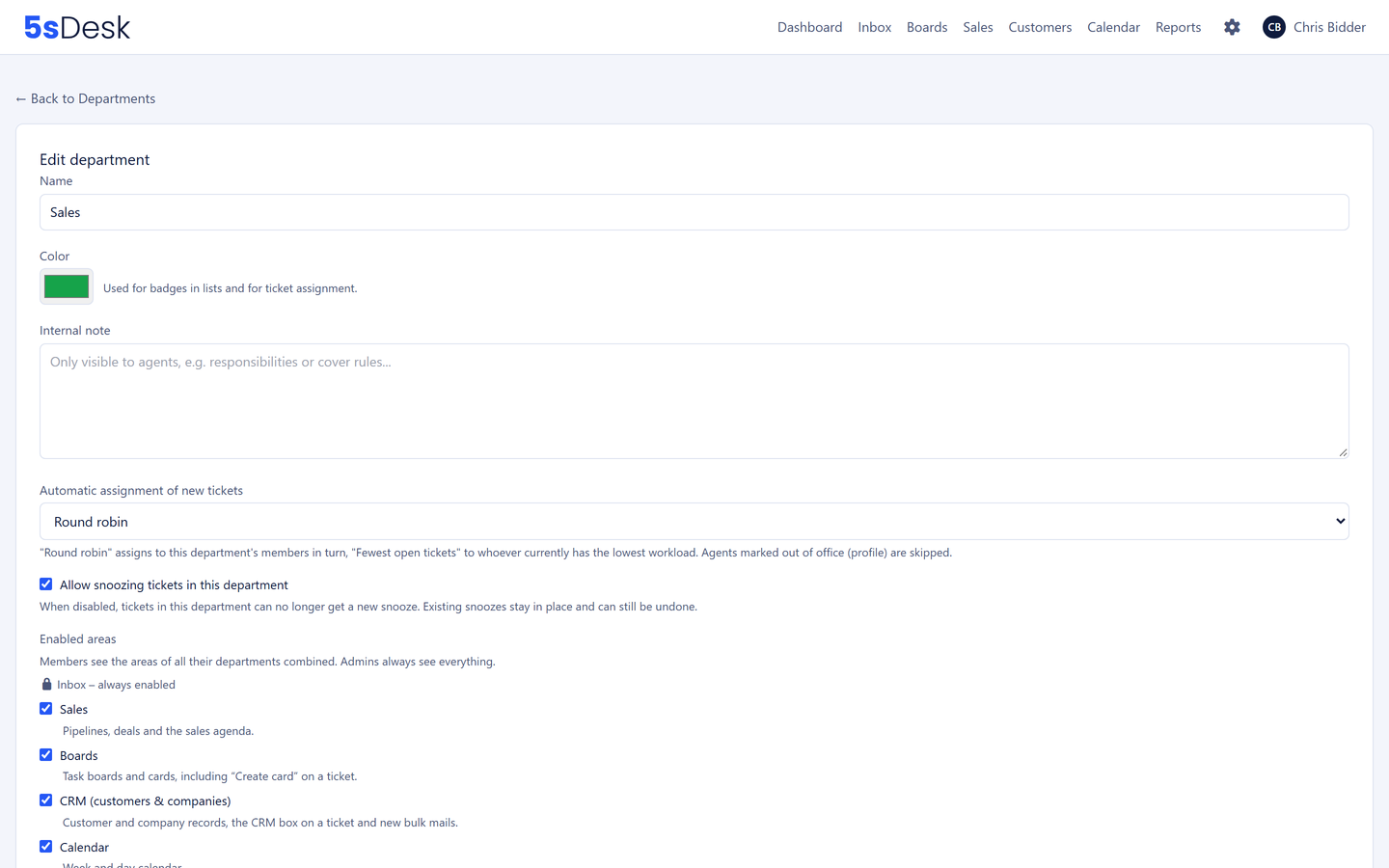Click the CB user avatar

click(1274, 27)
